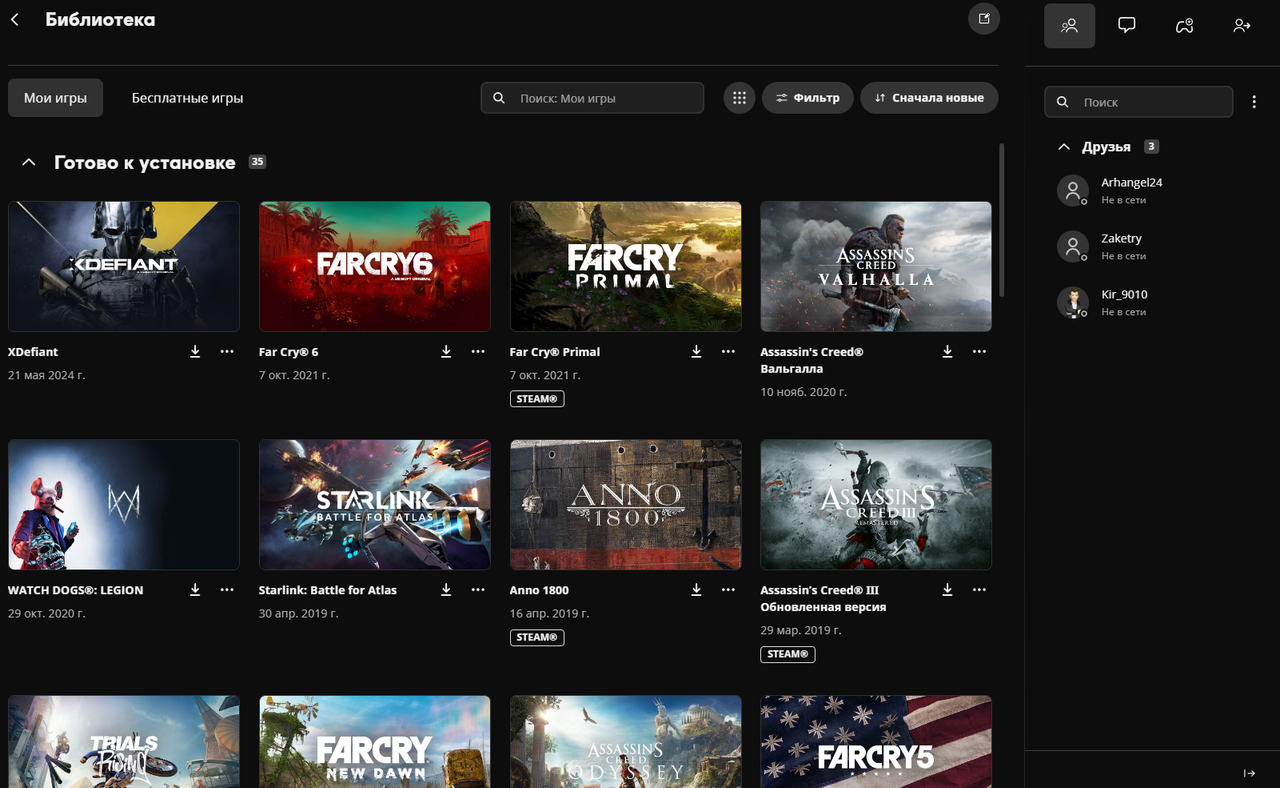Open the friends list panel icon
Screen dimensions: 1280x788
click(1070, 26)
